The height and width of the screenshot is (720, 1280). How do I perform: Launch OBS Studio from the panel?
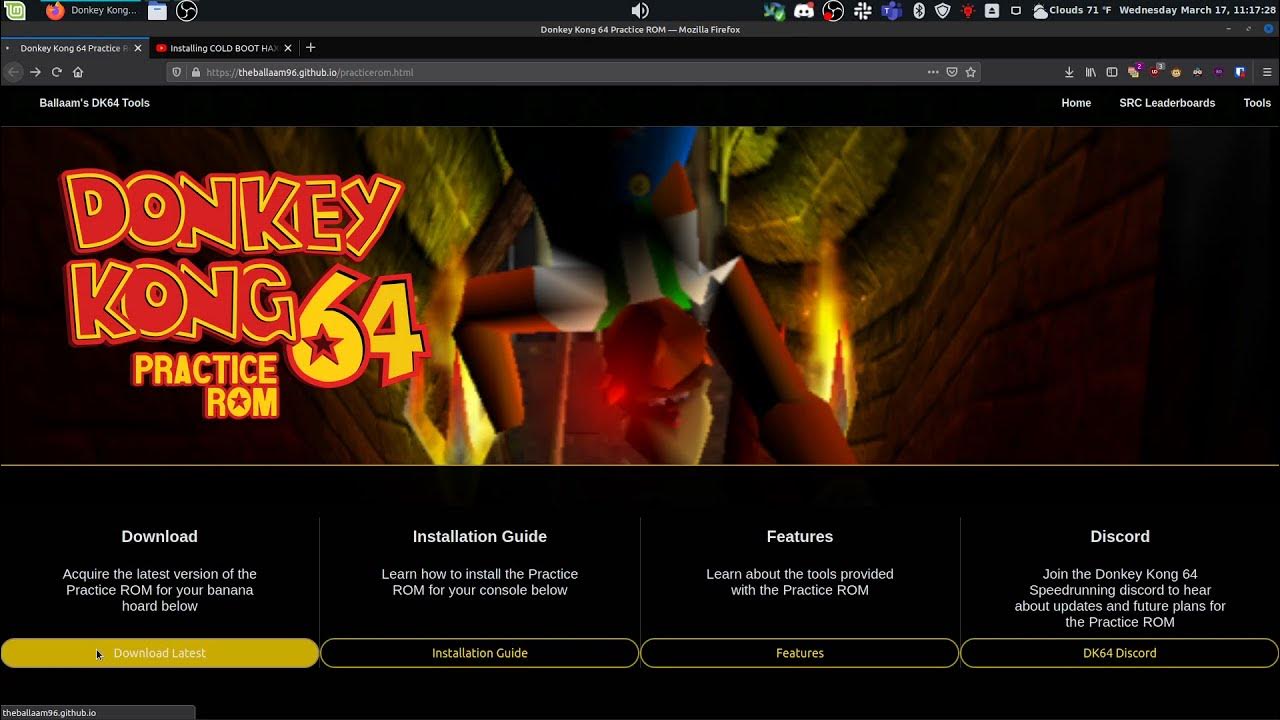click(186, 10)
